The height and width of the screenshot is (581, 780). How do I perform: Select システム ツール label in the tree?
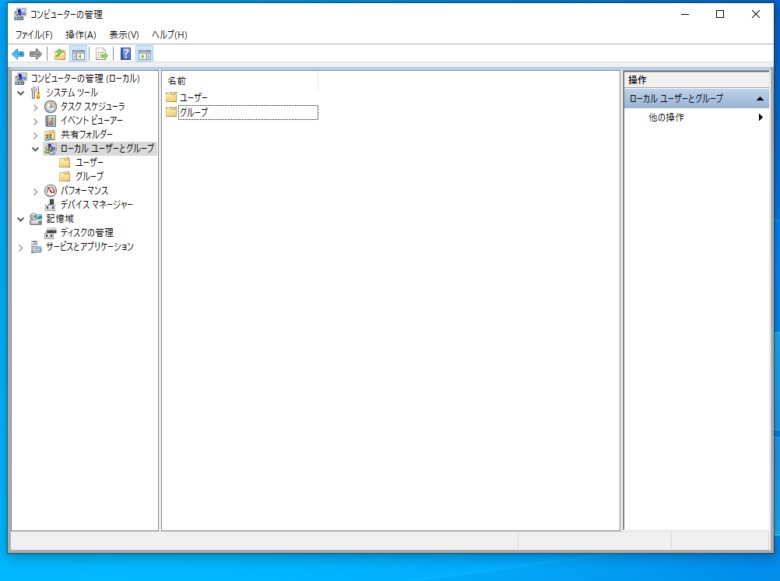[72, 93]
